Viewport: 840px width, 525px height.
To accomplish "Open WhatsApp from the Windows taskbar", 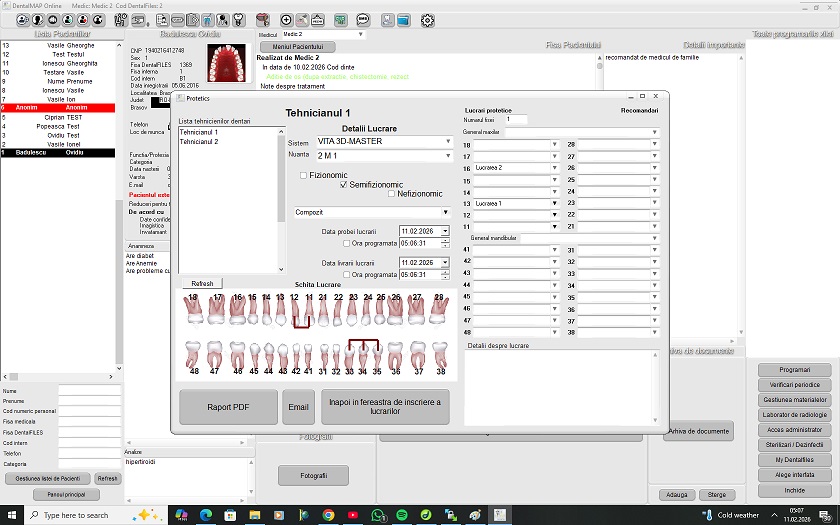I will point(379,515).
